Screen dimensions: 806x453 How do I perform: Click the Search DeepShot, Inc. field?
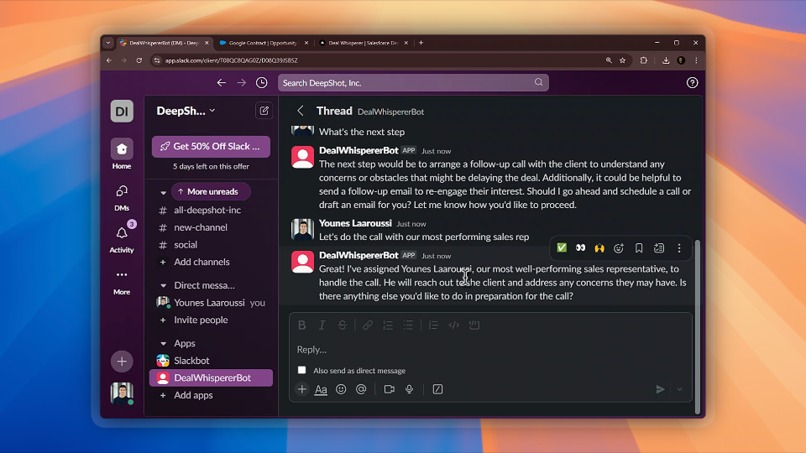(413, 82)
